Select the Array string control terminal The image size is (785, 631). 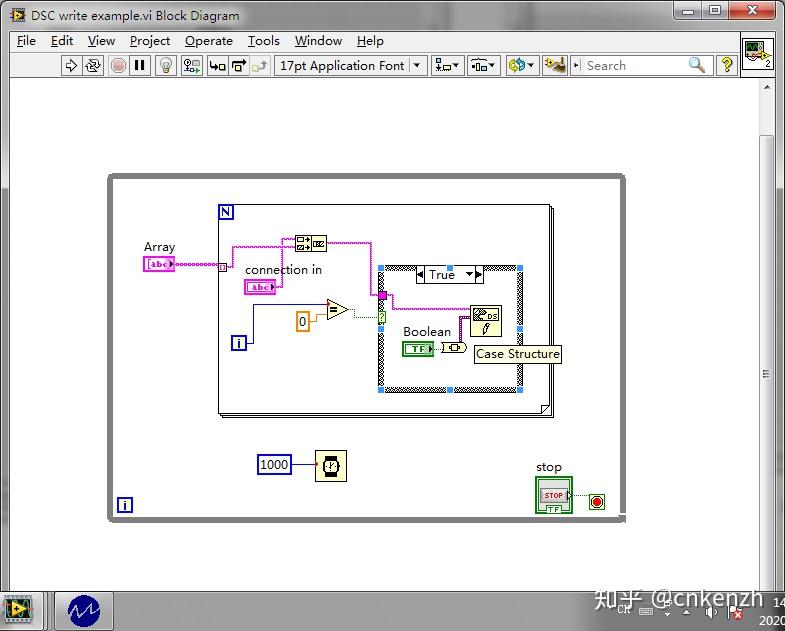click(159, 264)
